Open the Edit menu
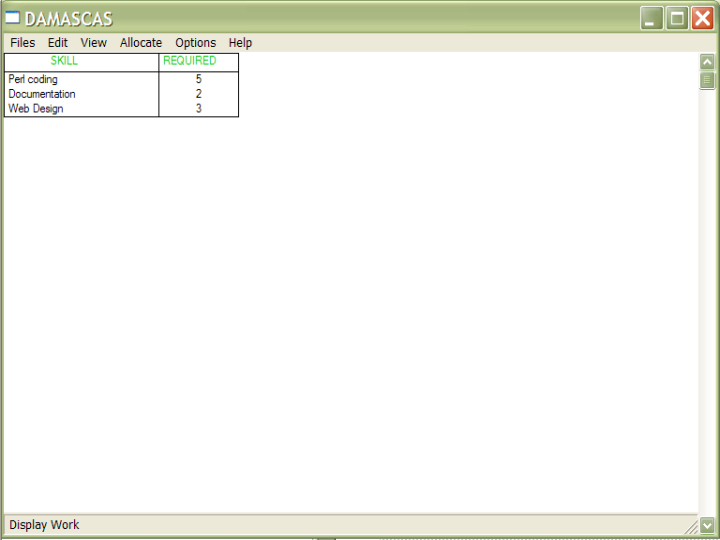Viewport: 720px width, 540px height. pyautogui.click(x=58, y=43)
